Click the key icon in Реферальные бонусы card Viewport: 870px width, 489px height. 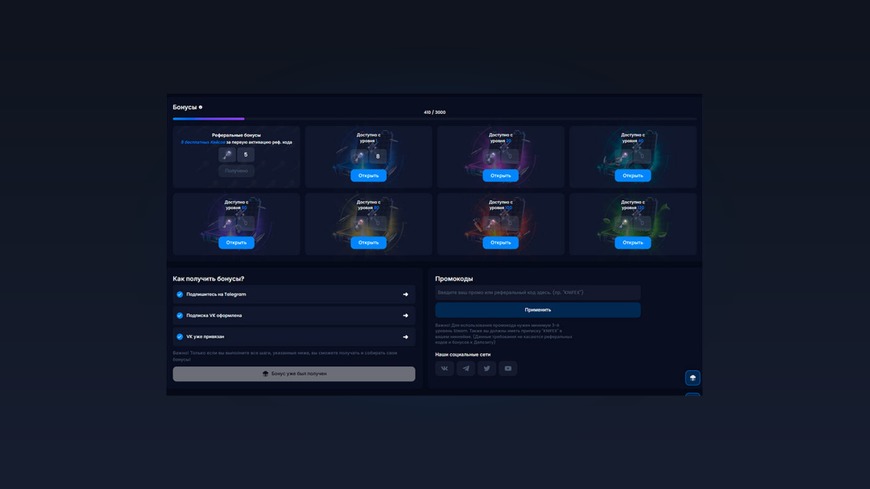(227, 155)
